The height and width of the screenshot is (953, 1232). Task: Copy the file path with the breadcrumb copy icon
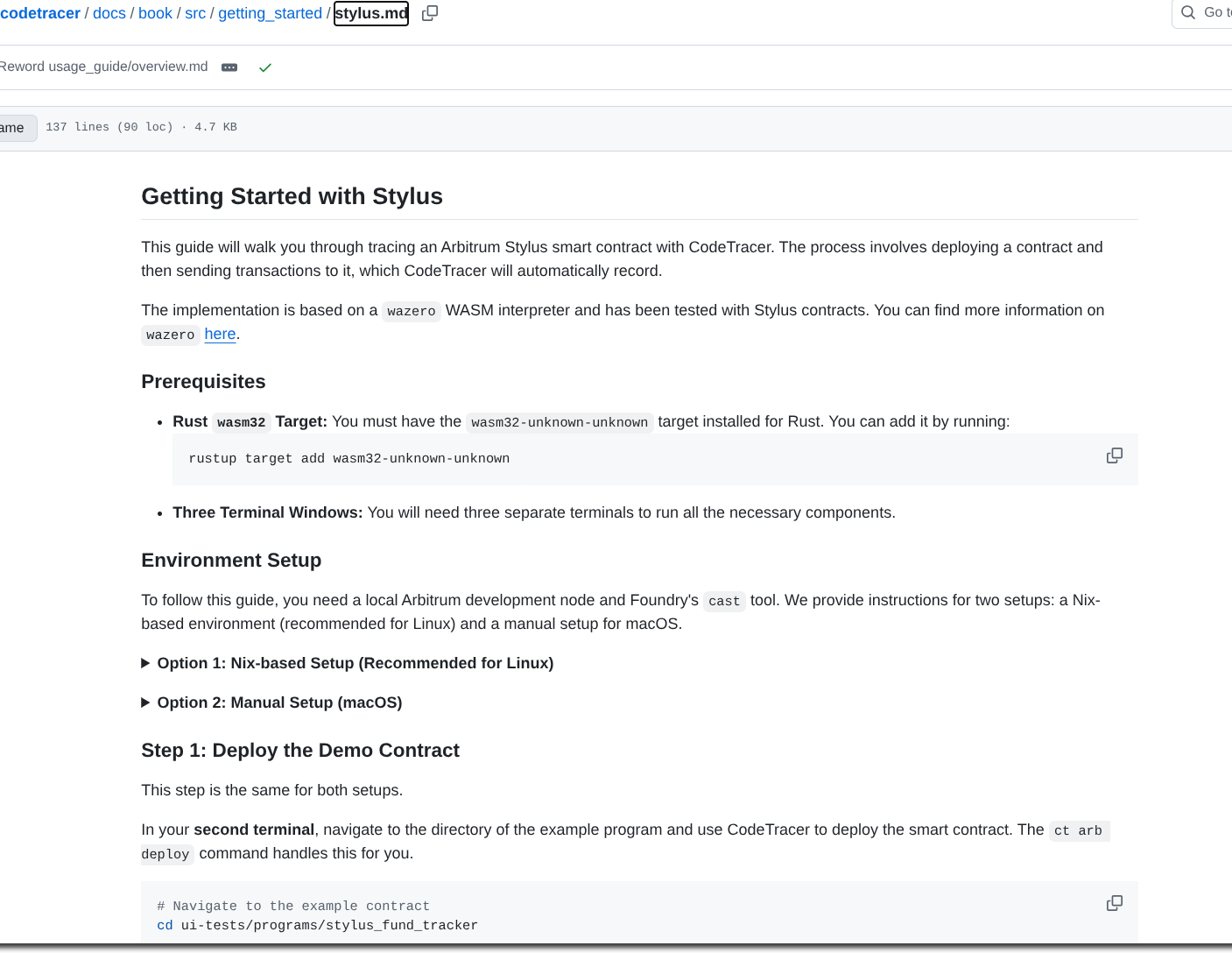[430, 13]
